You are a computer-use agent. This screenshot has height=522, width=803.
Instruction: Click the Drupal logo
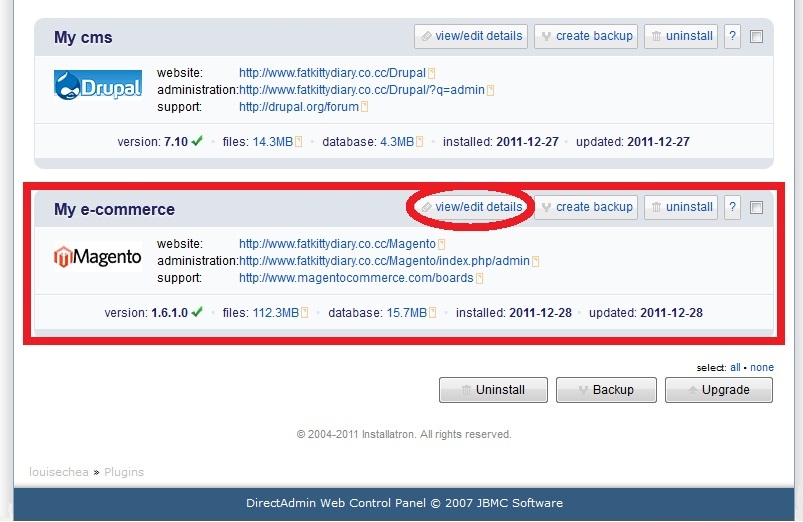pos(98,86)
